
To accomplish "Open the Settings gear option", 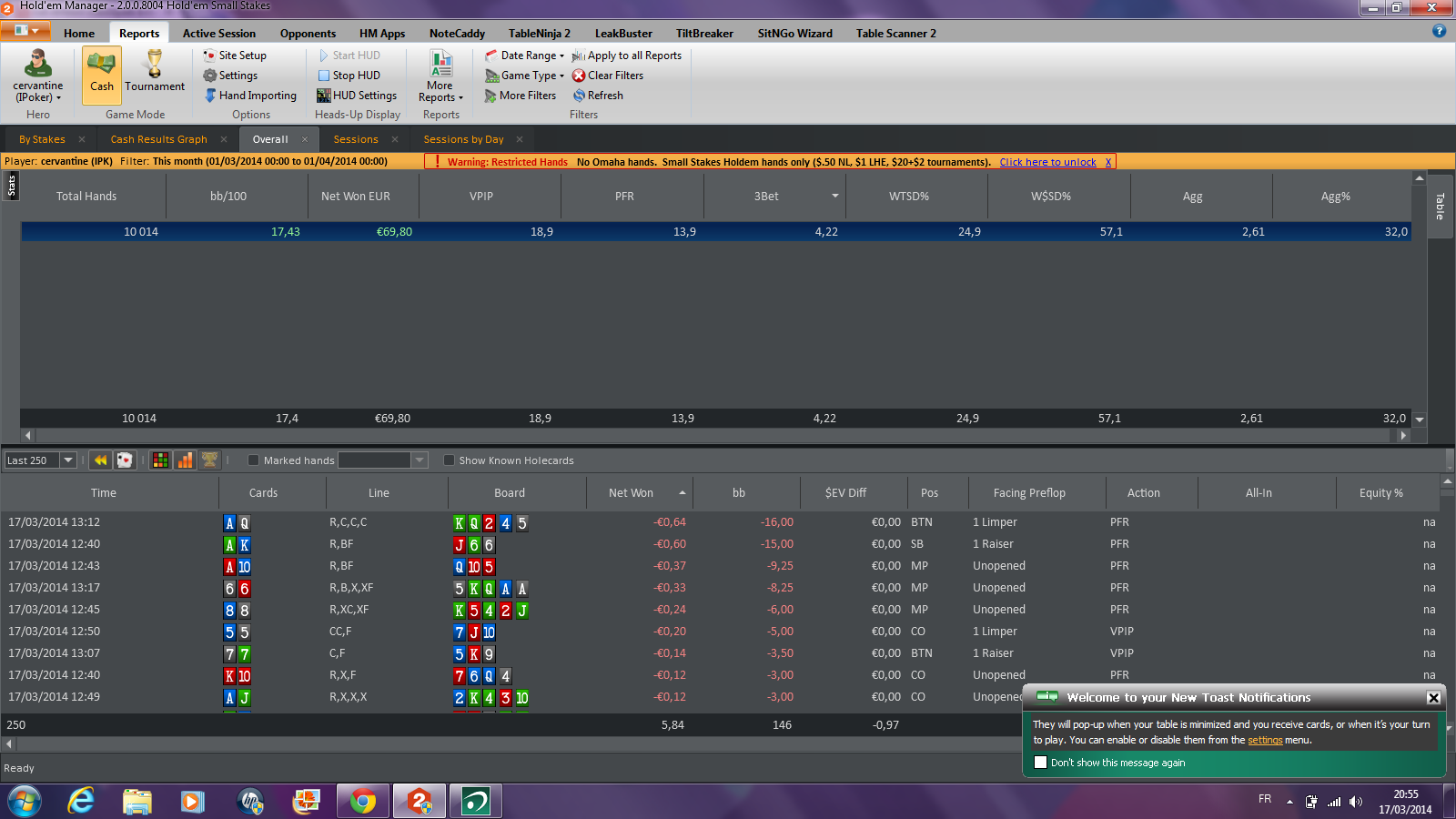I will pyautogui.click(x=230, y=76).
